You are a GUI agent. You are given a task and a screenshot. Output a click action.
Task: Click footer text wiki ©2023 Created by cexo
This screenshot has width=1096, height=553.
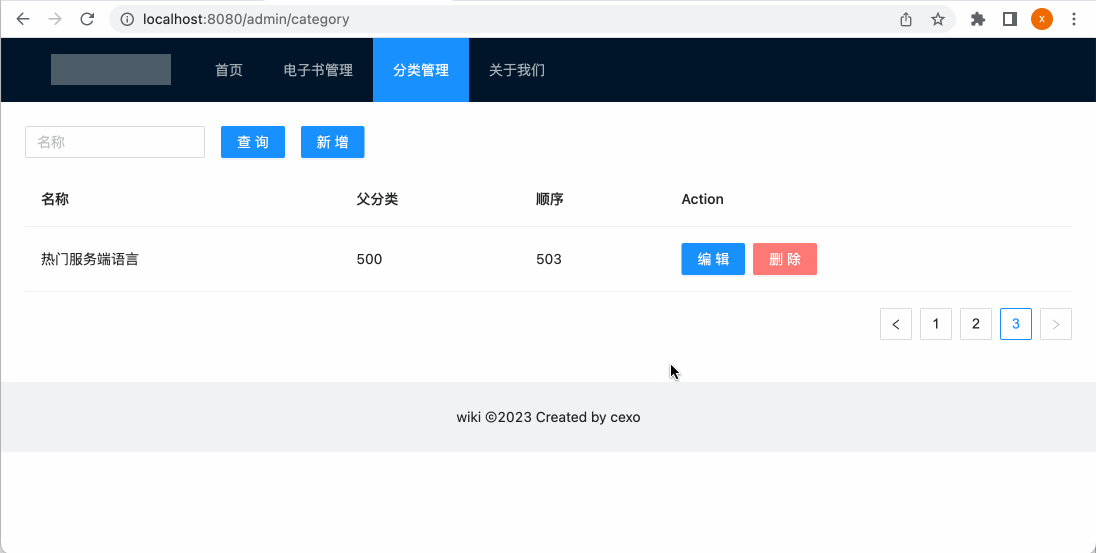pos(548,417)
